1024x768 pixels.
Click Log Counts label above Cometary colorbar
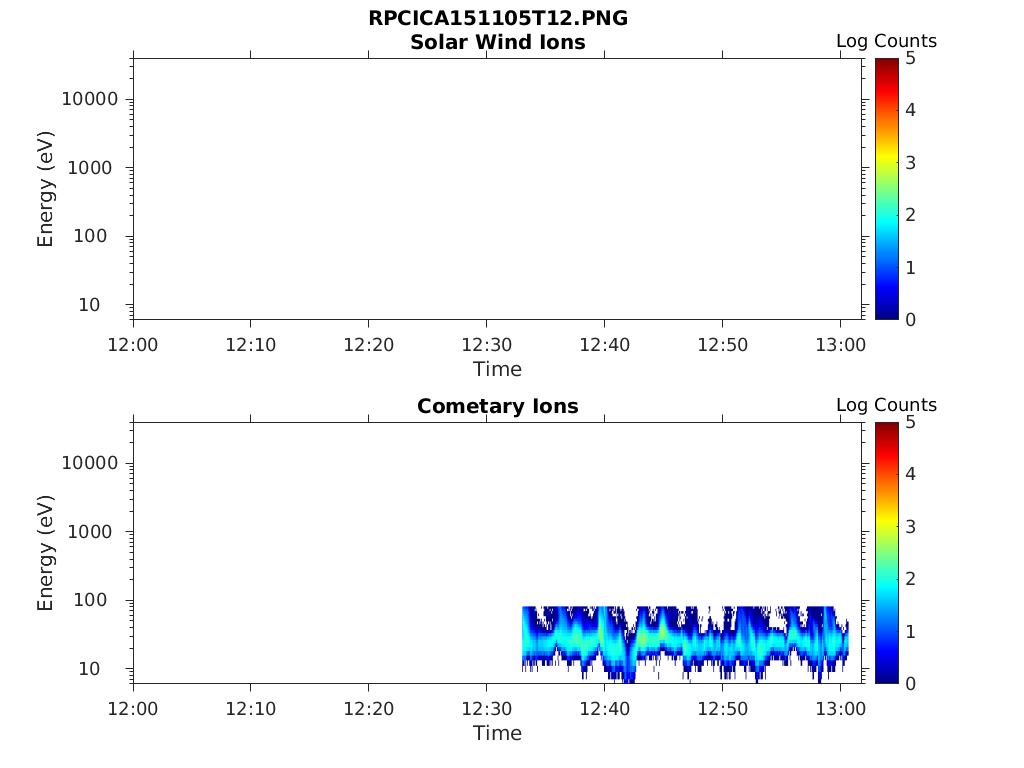point(886,405)
